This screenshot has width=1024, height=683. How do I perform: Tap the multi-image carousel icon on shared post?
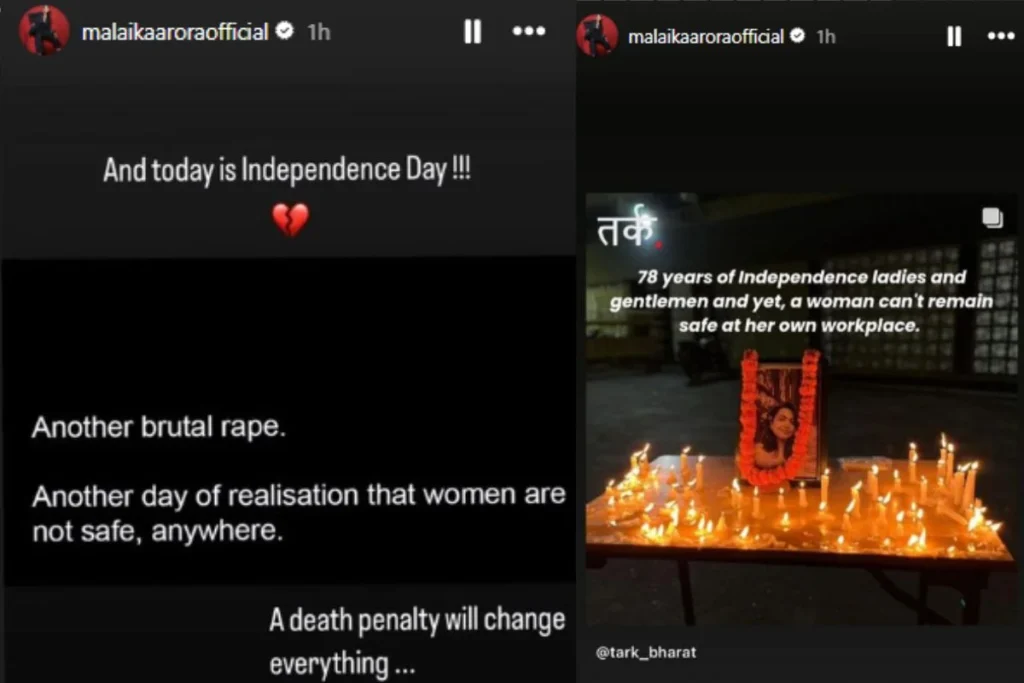(992, 217)
